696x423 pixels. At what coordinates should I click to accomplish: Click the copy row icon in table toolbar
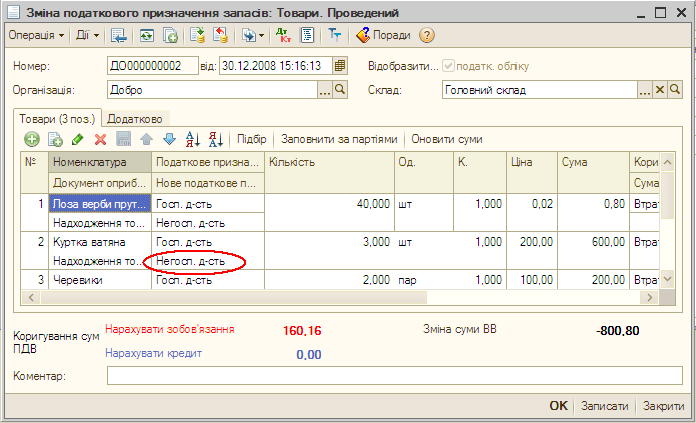tap(55, 139)
